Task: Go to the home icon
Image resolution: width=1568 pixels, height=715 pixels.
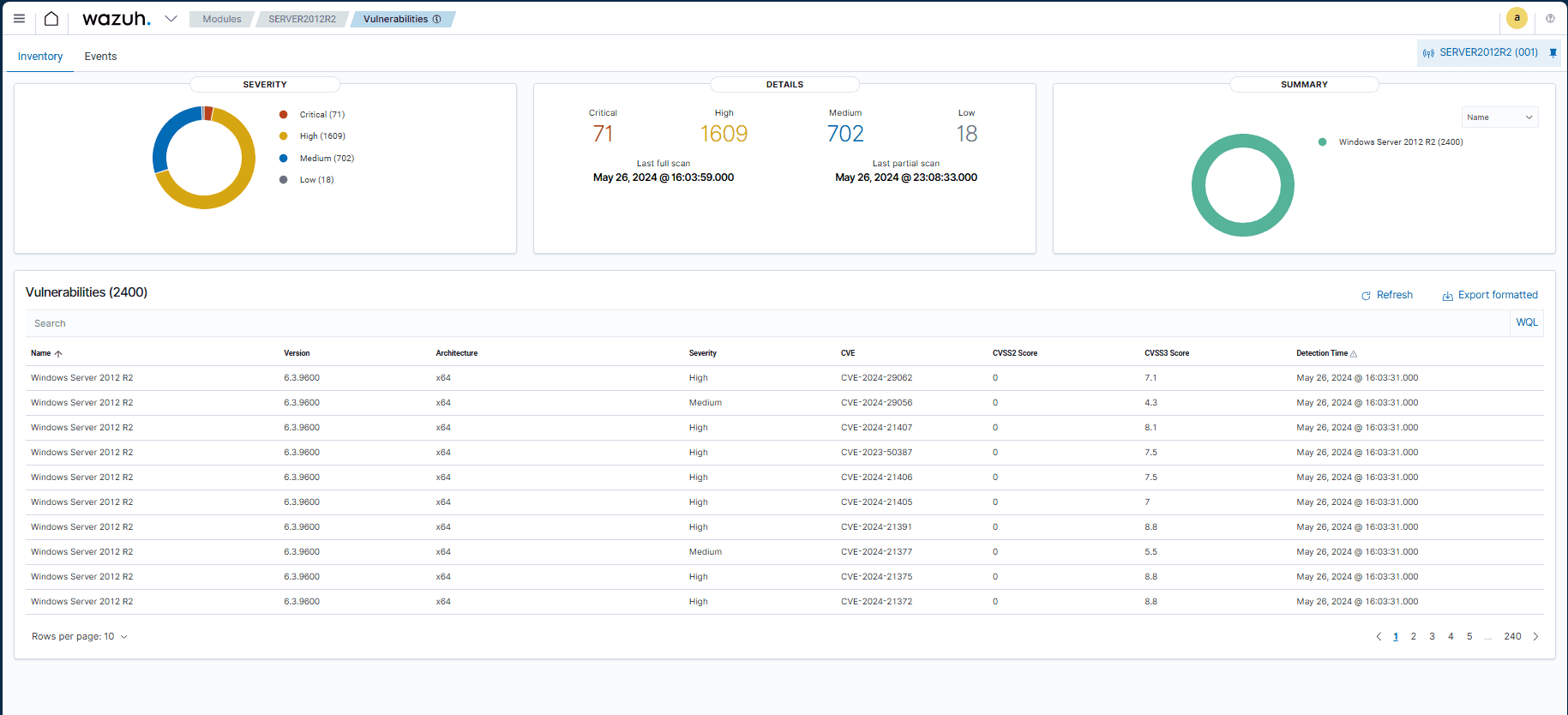Action: [x=51, y=19]
